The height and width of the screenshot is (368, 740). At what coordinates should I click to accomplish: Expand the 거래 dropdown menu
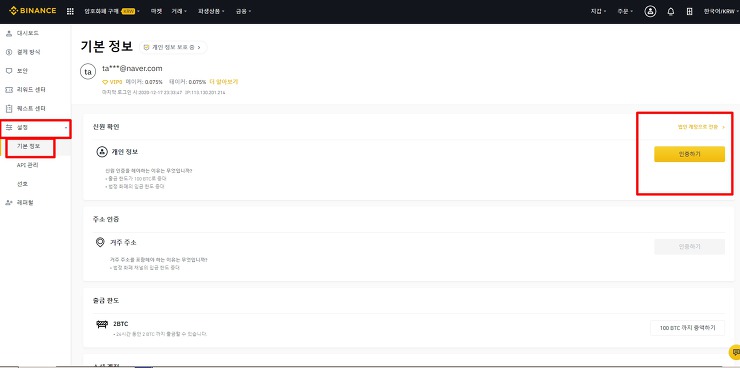(x=179, y=11)
